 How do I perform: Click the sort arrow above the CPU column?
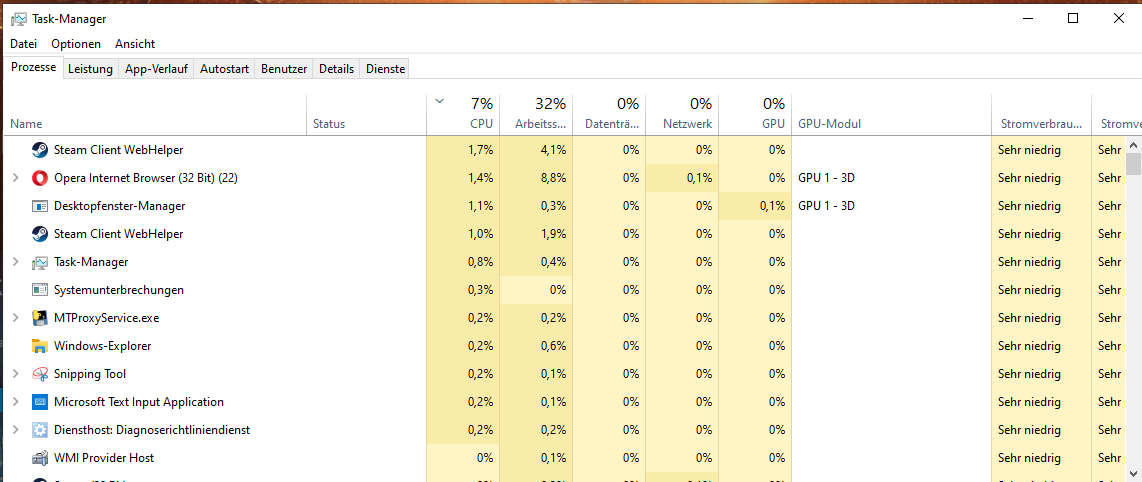click(x=439, y=102)
